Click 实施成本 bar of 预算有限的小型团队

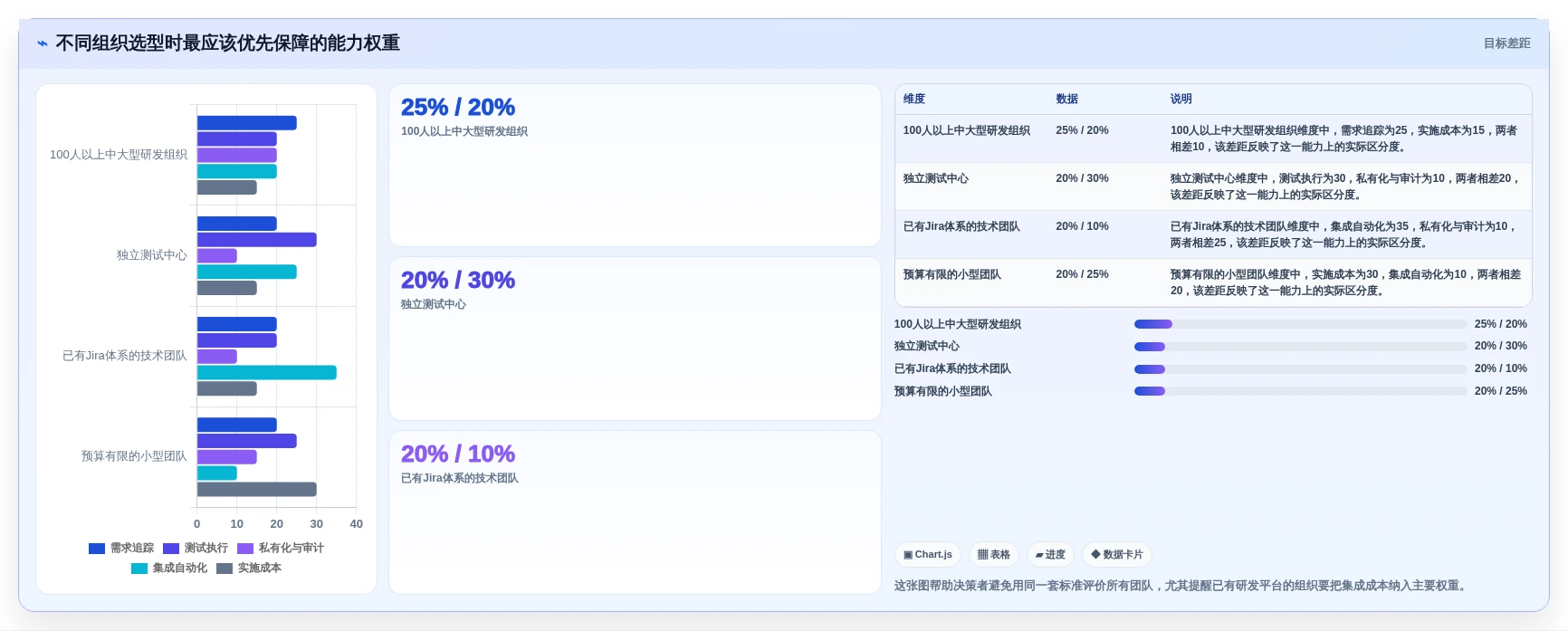pyautogui.click(x=257, y=490)
